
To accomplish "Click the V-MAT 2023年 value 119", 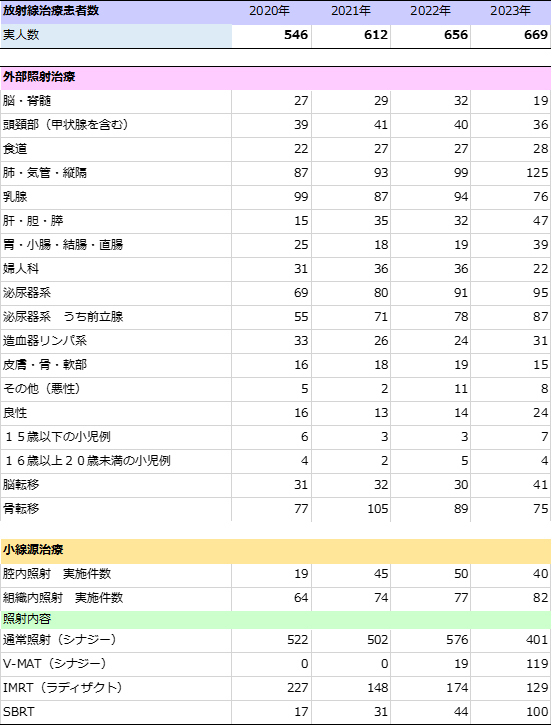I will [x=537, y=664].
